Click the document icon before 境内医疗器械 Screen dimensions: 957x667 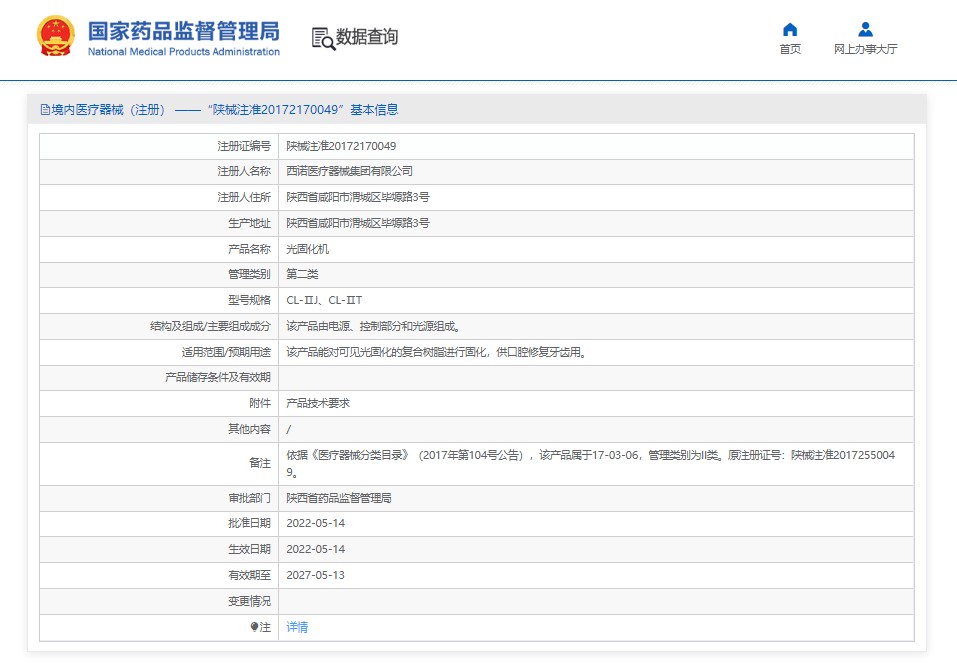45,110
